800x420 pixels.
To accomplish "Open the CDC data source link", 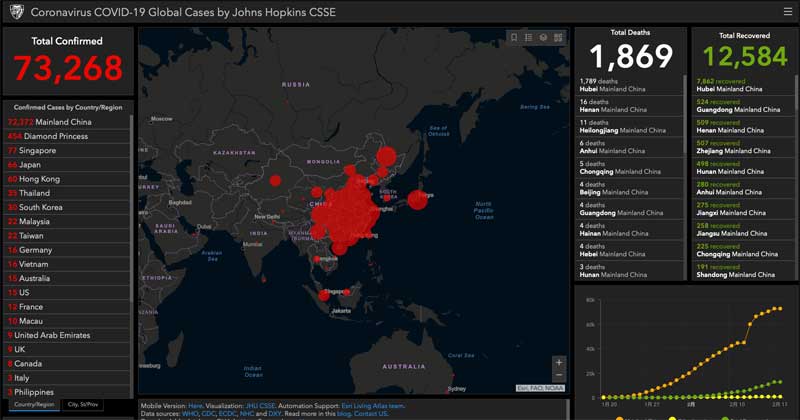I will tap(209, 413).
